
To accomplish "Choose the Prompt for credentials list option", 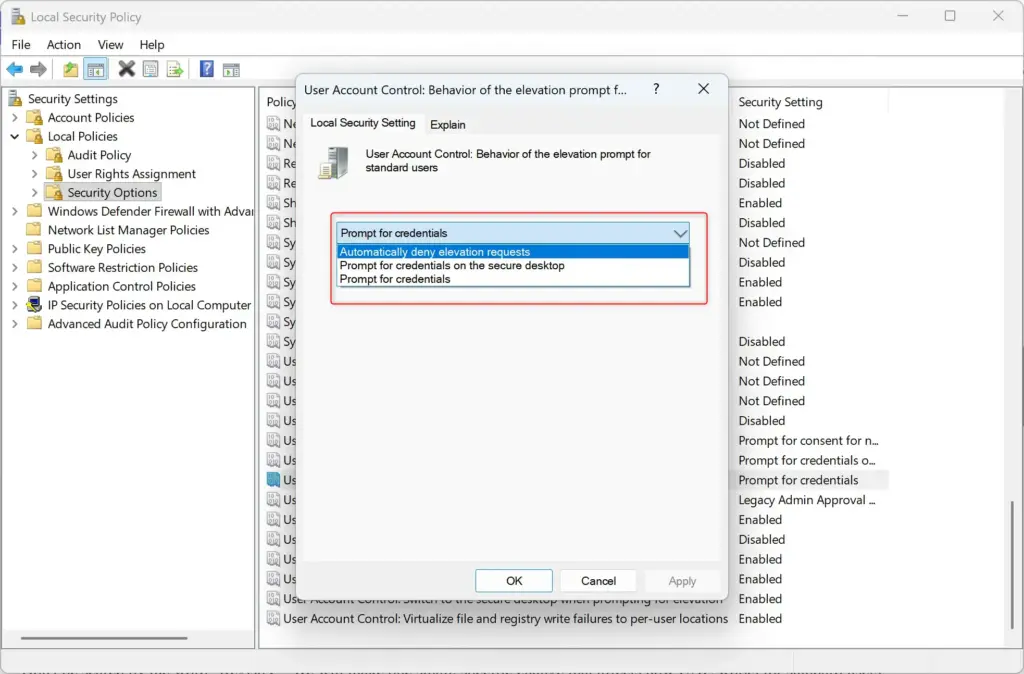I will pyautogui.click(x=513, y=280).
